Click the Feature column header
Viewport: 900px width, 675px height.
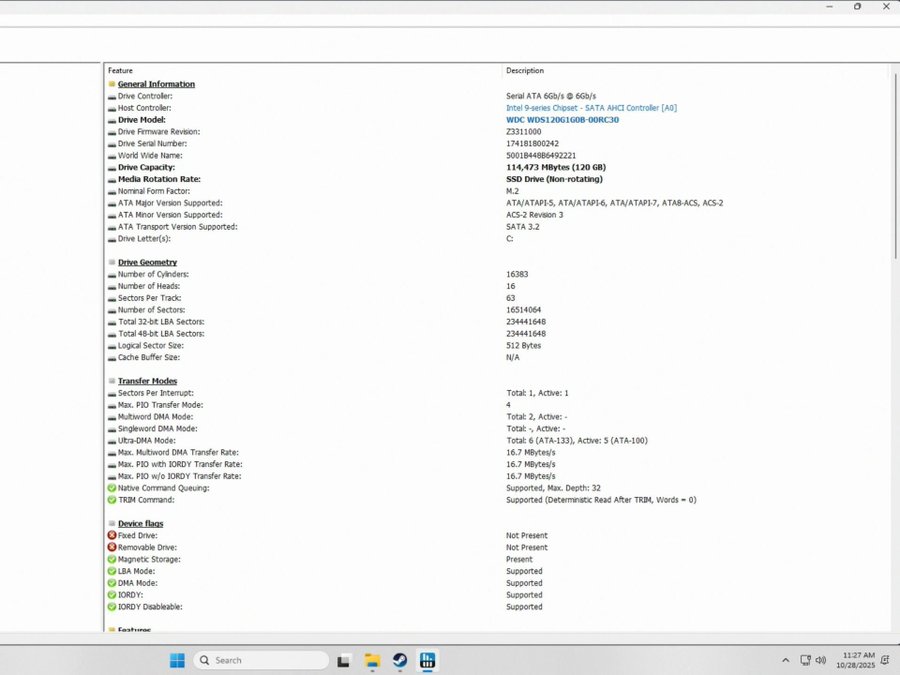[x=120, y=71]
